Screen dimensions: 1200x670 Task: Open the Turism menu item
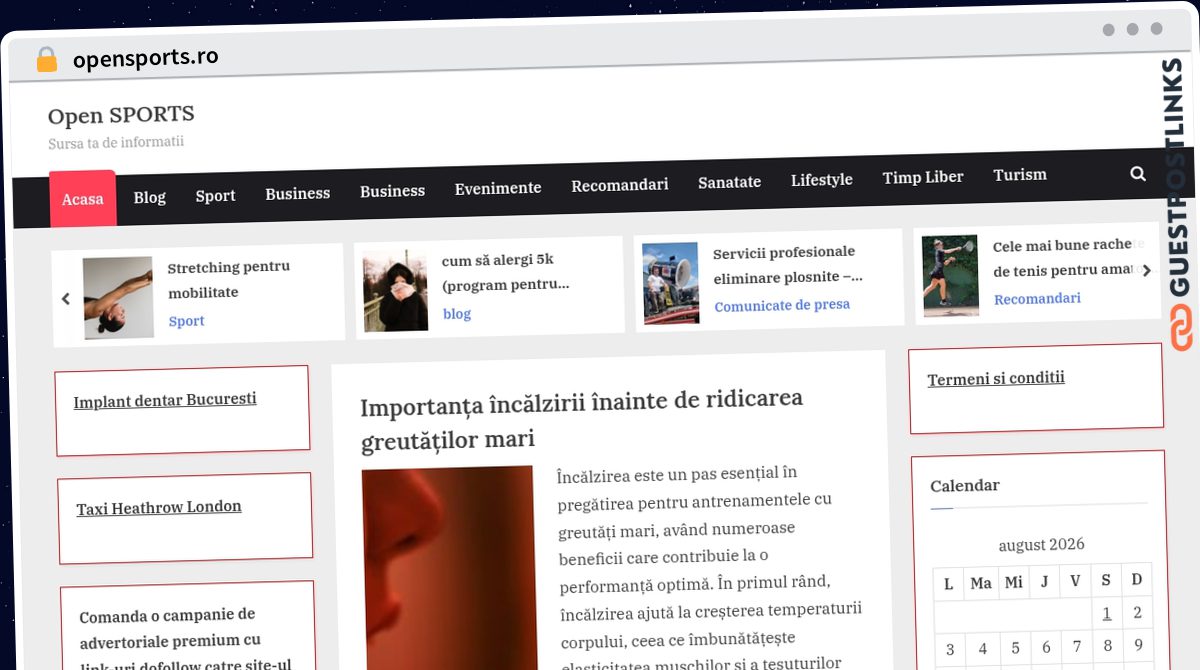[1020, 174]
